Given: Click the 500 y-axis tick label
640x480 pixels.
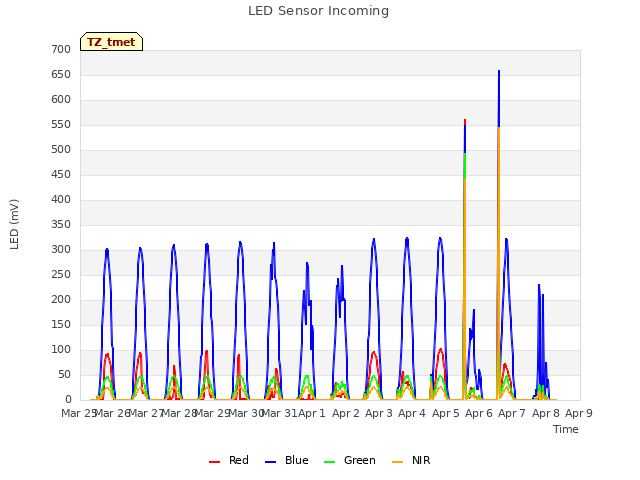Looking at the screenshot, I should click(x=61, y=149).
